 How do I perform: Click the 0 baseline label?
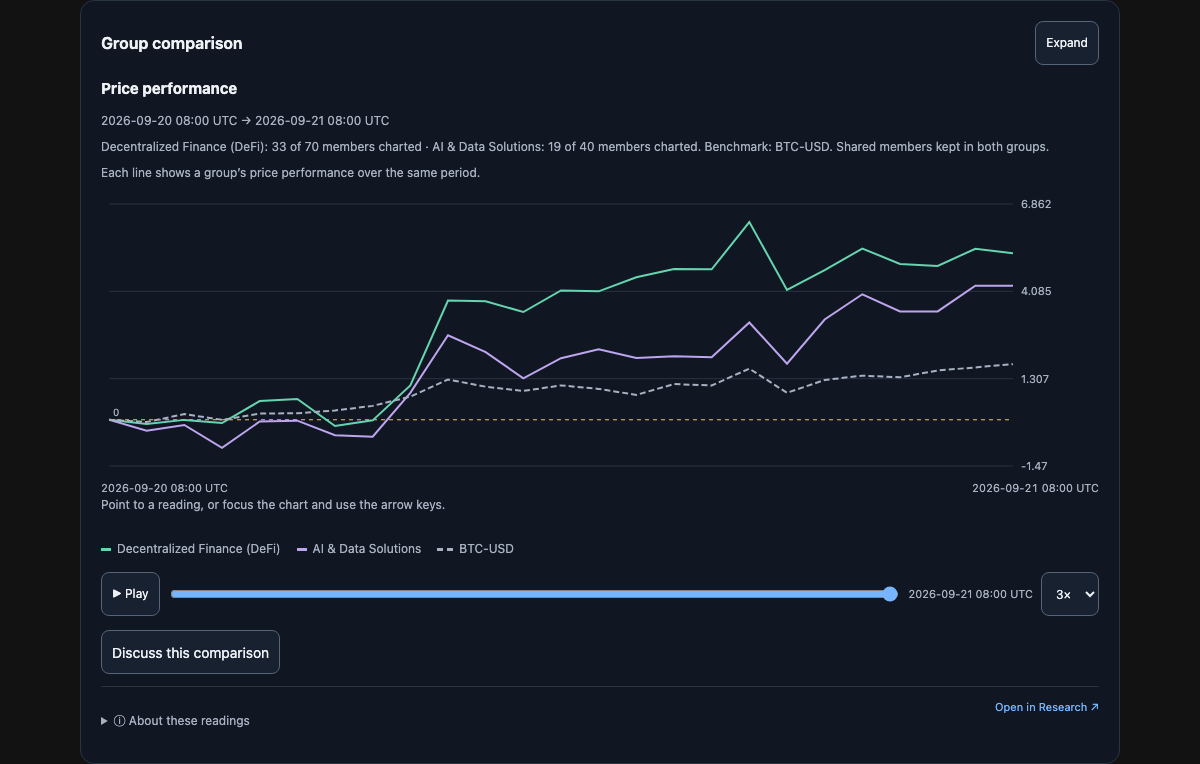pyautogui.click(x=116, y=412)
